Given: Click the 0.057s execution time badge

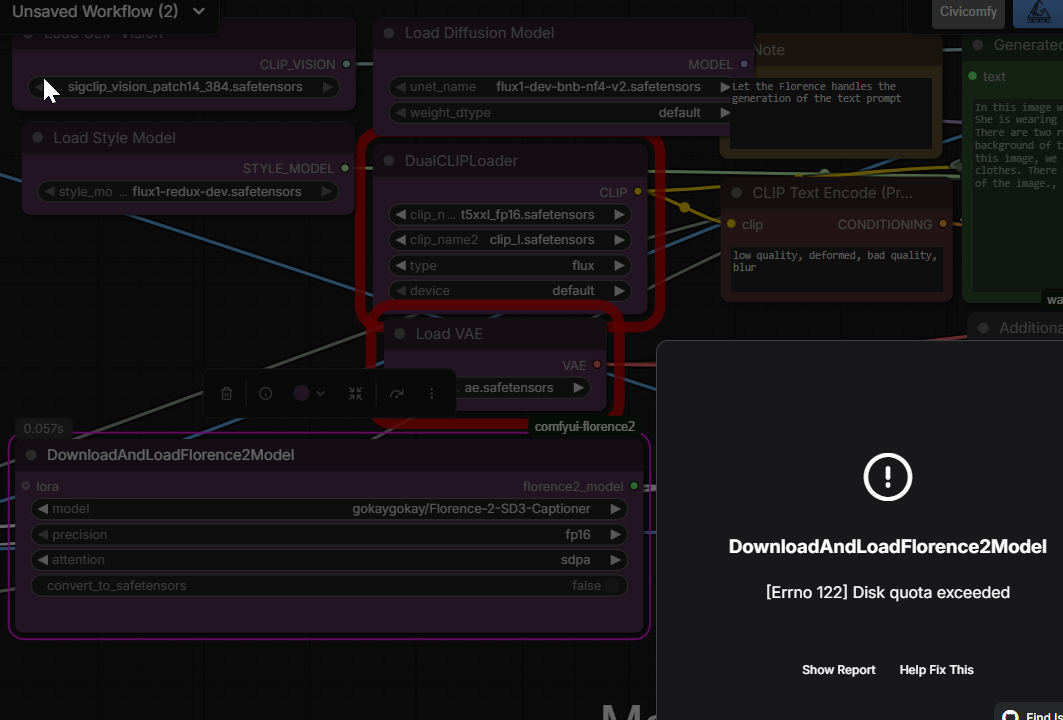Looking at the screenshot, I should click(x=43, y=428).
